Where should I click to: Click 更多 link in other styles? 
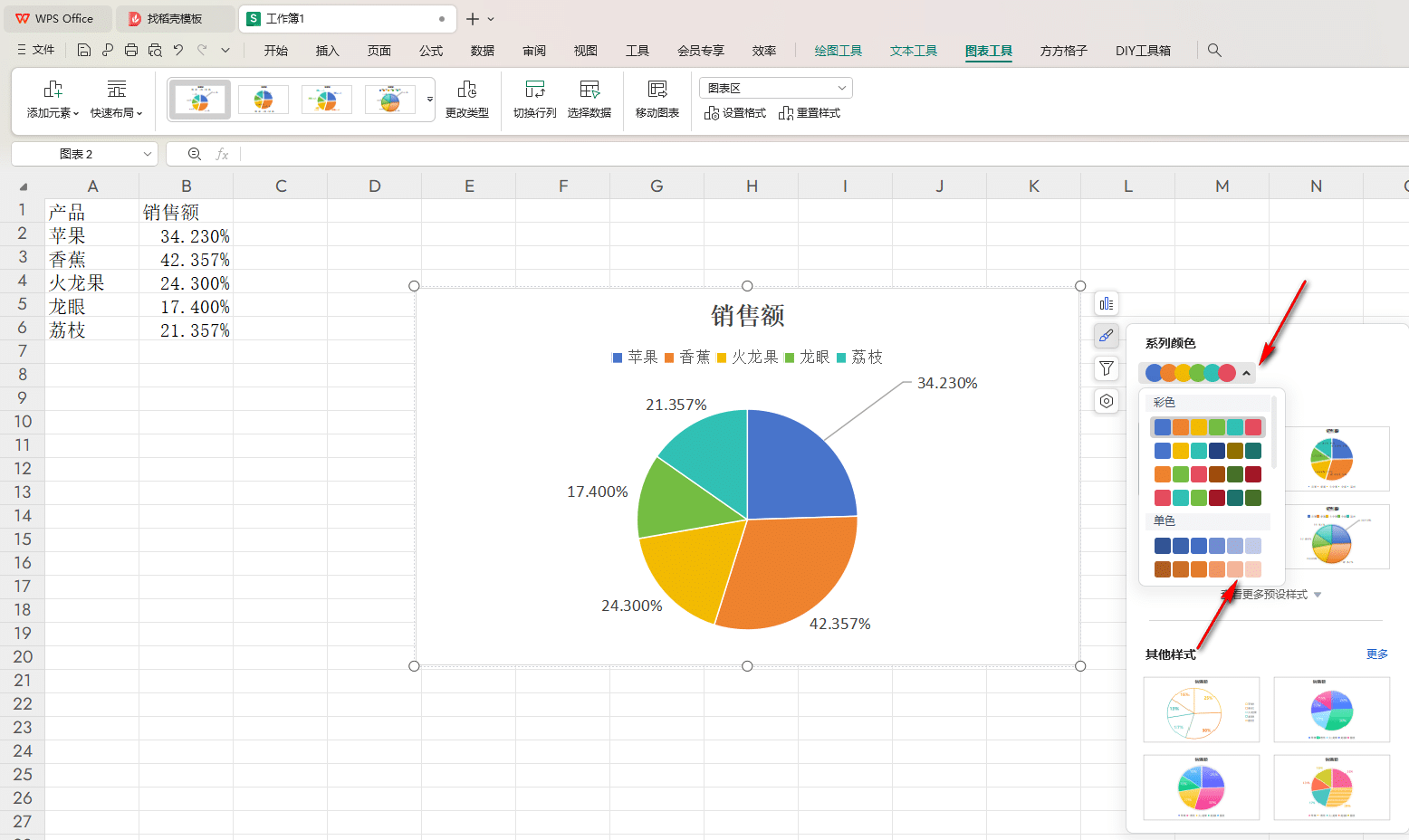pyautogui.click(x=1376, y=654)
